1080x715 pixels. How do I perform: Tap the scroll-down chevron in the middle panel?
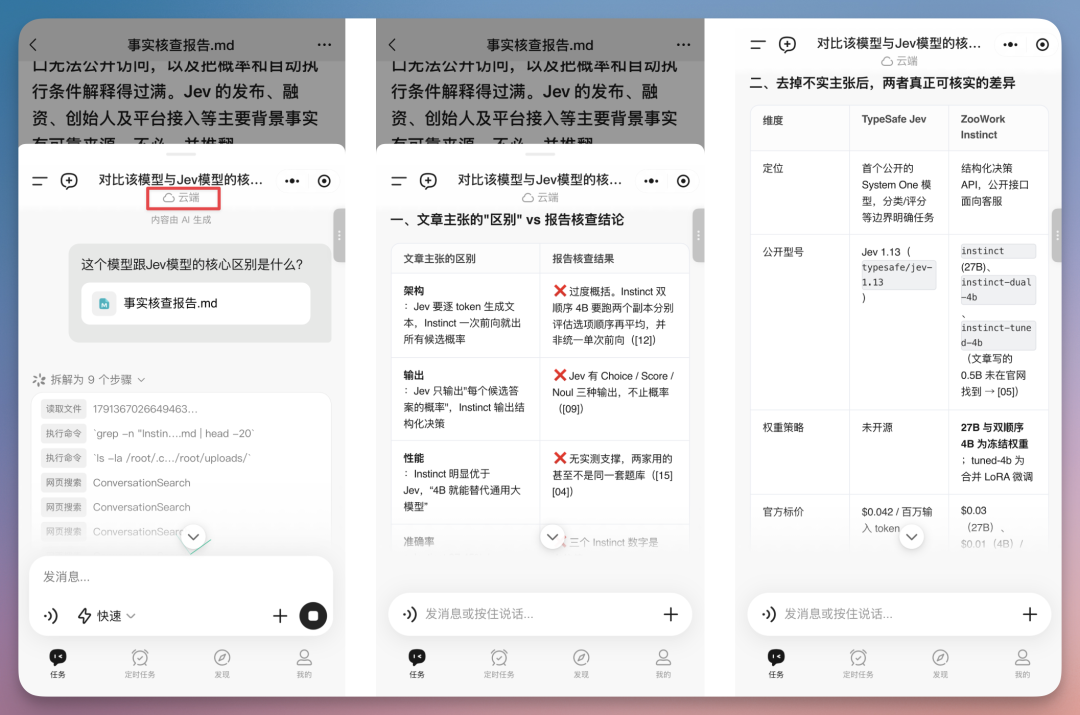[x=552, y=537]
